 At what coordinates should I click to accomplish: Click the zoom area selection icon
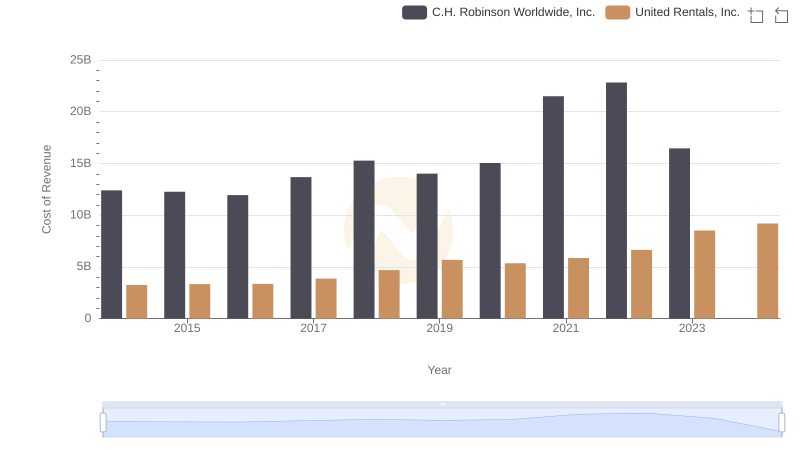(756, 15)
